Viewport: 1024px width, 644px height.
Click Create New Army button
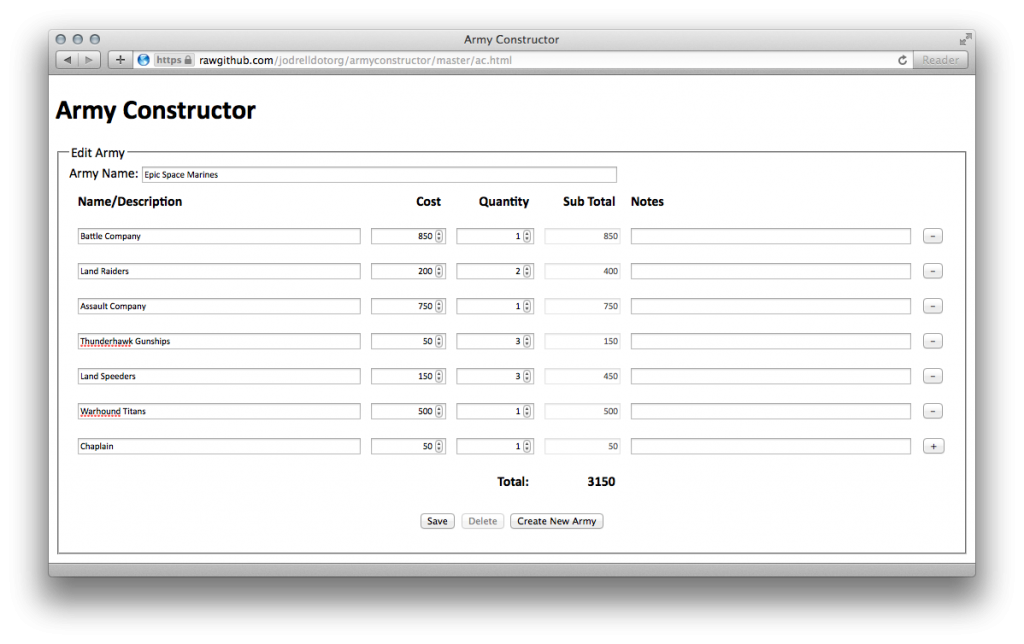point(556,521)
